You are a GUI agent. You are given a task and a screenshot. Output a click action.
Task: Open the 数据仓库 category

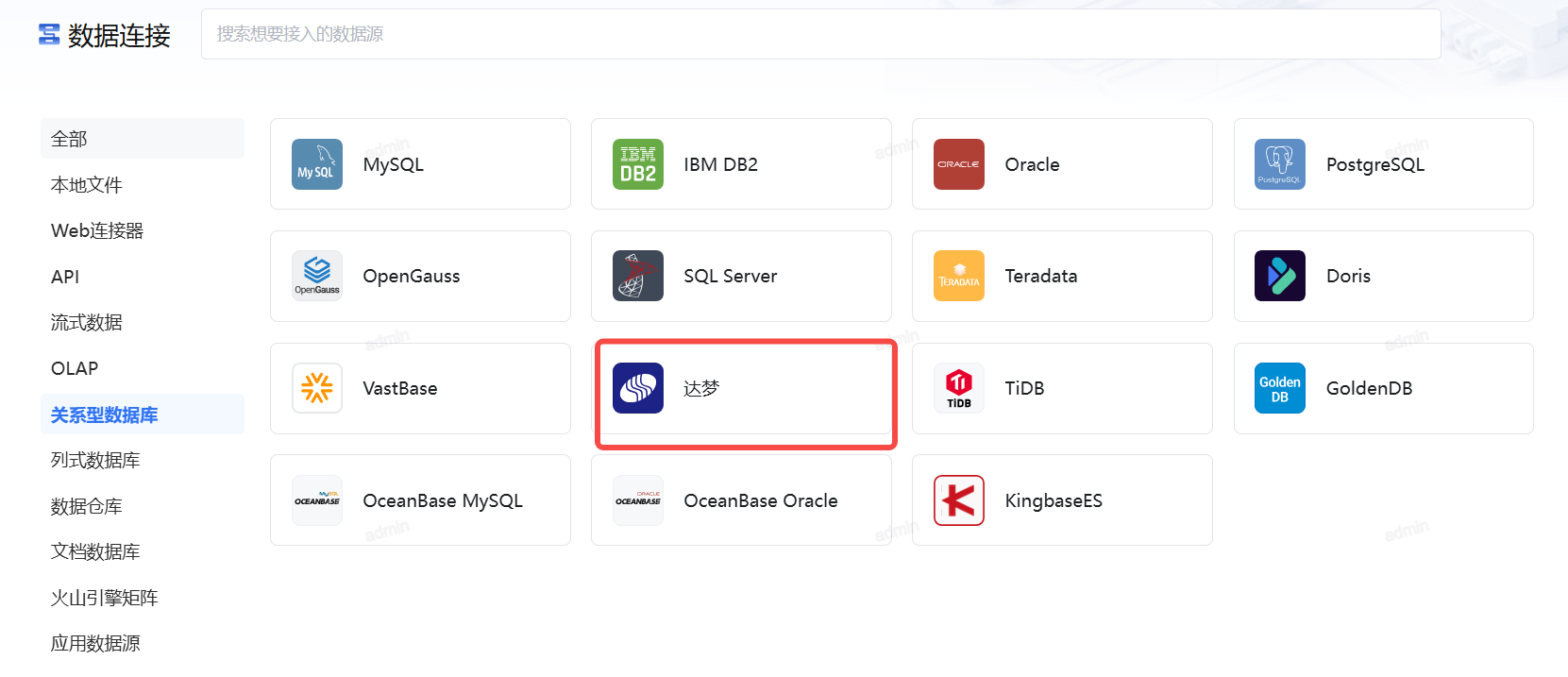tap(143, 506)
